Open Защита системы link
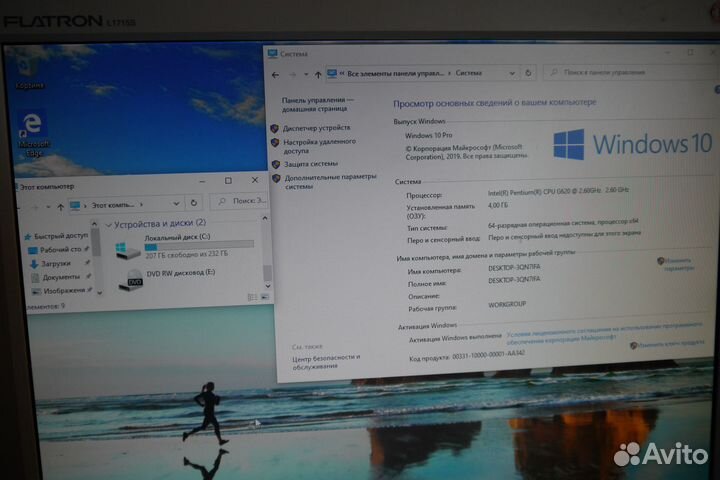 tap(310, 163)
